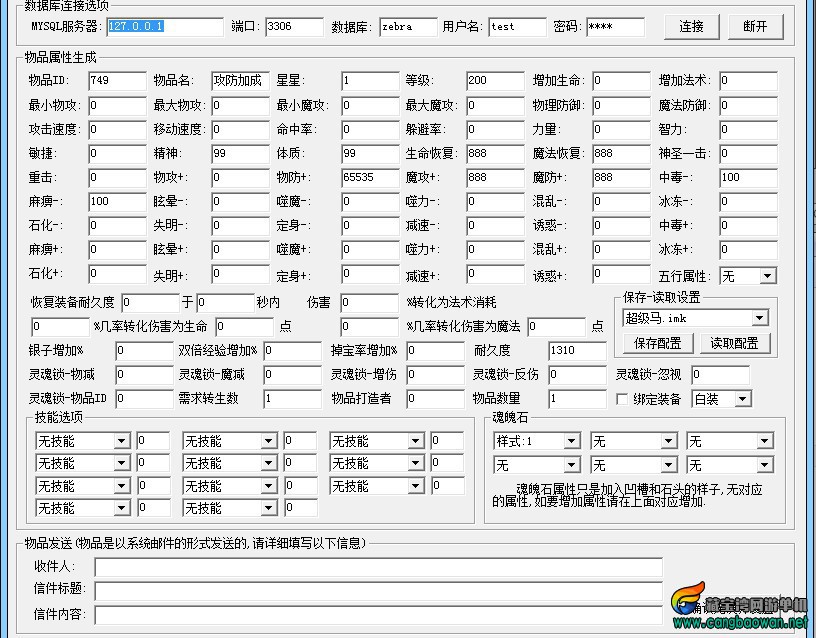Focus the 信件标题 mail title field
Image resolution: width=816 pixels, height=638 pixels.
[x=378, y=591]
